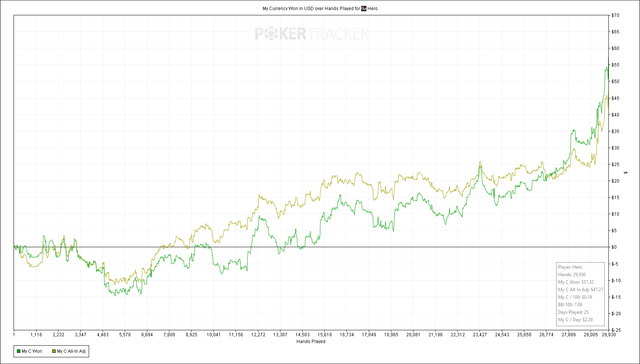
Task: Click 'My C Won: $57.32' in the stats box
Action: pos(576,282)
